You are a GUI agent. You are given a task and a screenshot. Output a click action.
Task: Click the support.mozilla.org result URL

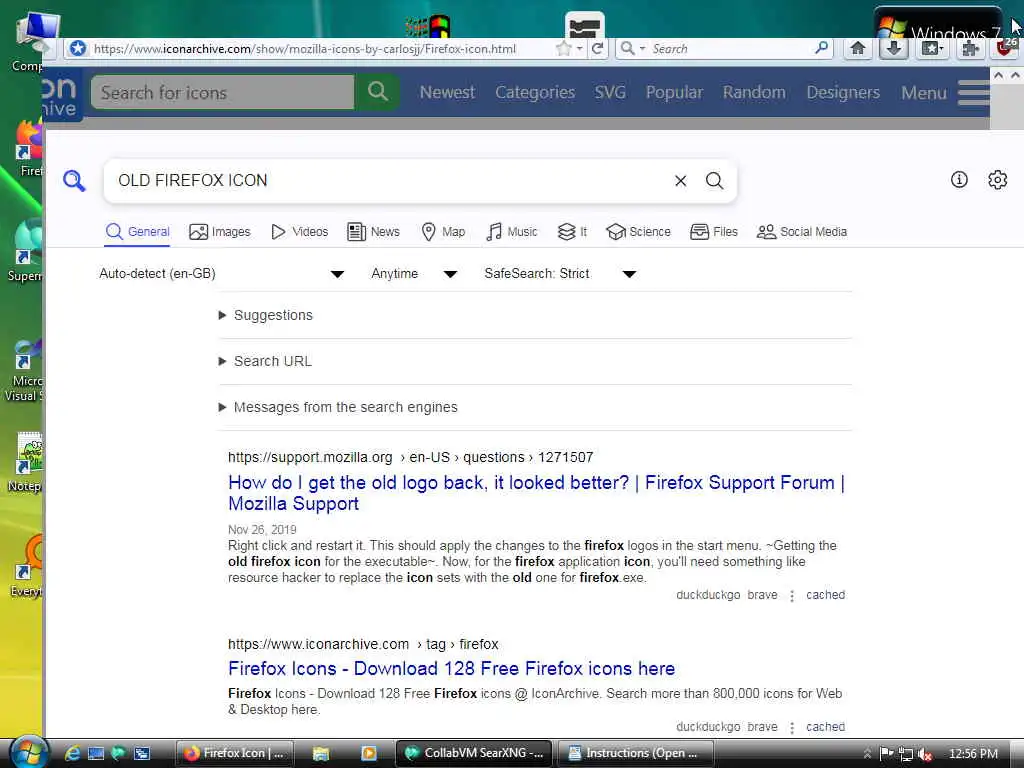tap(410, 457)
